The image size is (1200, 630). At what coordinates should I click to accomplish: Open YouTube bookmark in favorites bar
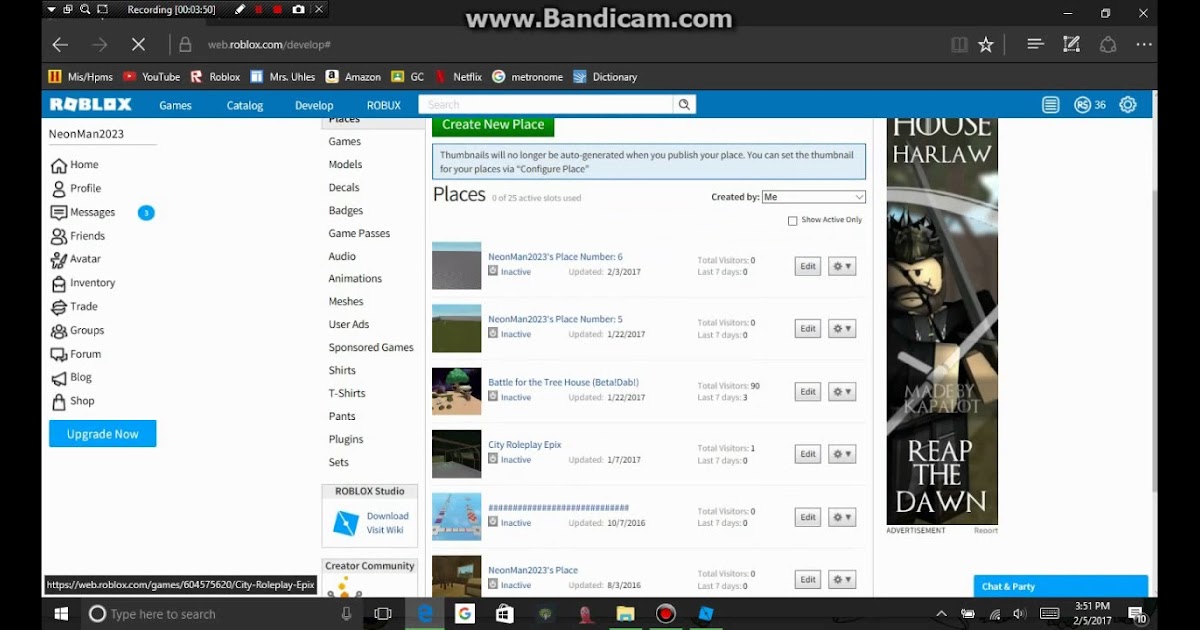tap(152, 77)
